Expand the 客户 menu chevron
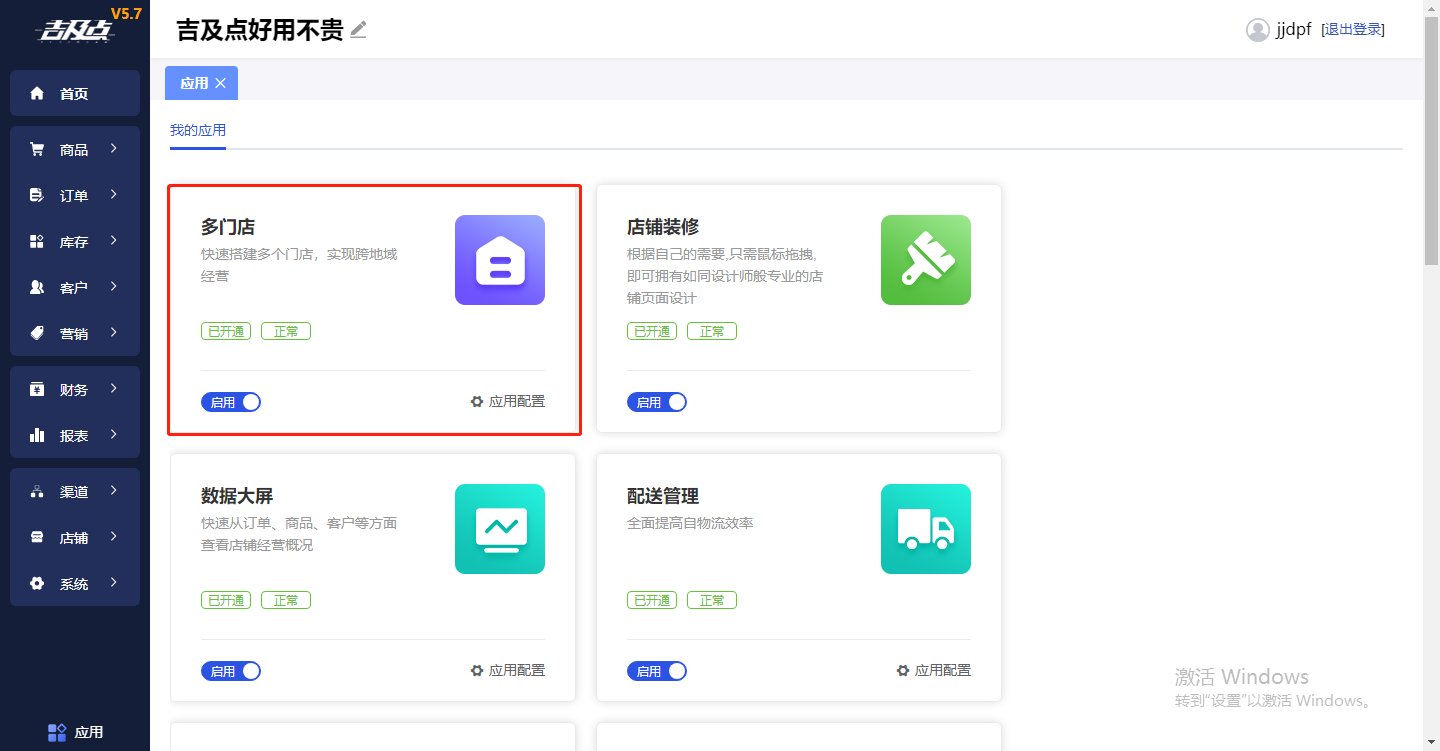This screenshot has height=751, width=1440. coord(114,286)
